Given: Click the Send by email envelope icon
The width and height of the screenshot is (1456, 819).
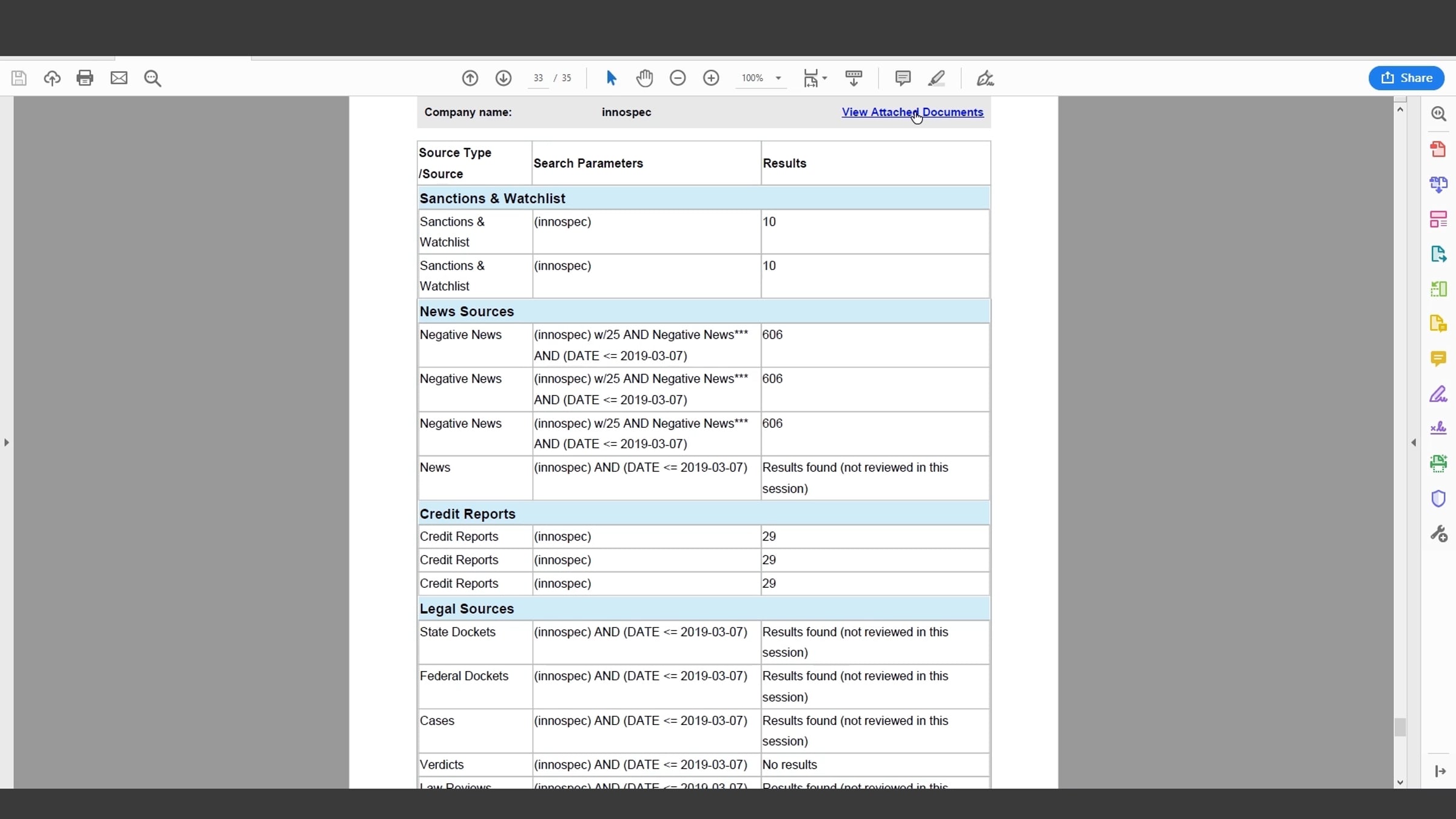Looking at the screenshot, I should (x=119, y=78).
